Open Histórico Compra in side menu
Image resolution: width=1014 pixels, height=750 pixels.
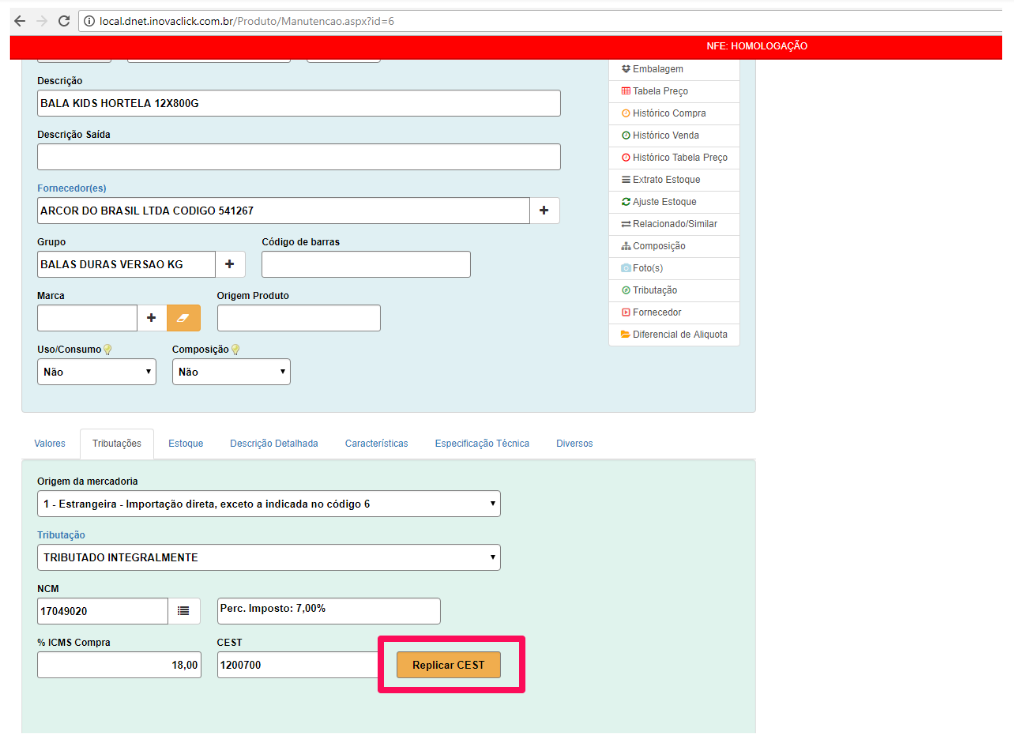tap(668, 113)
